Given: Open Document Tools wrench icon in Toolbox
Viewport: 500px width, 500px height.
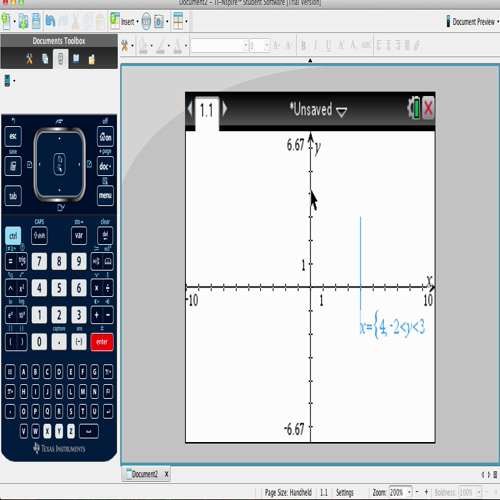Looking at the screenshot, I should tap(29, 59).
